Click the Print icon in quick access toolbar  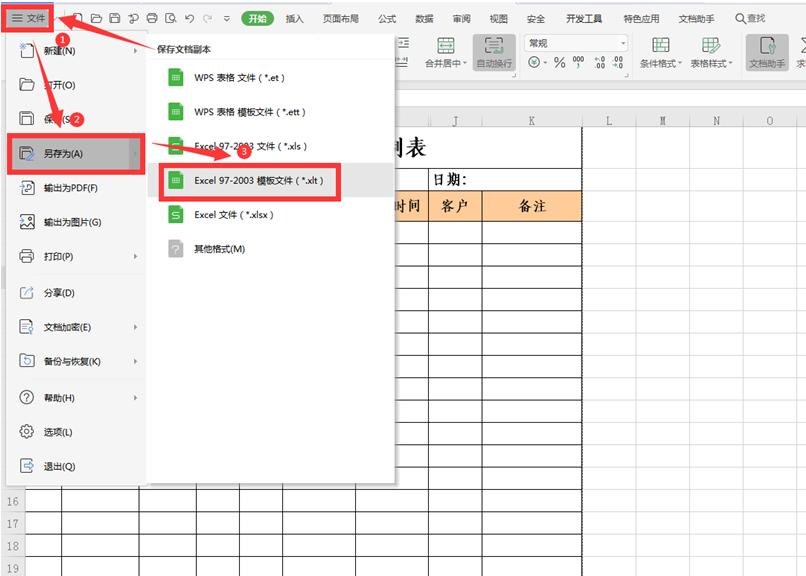[x=151, y=17]
